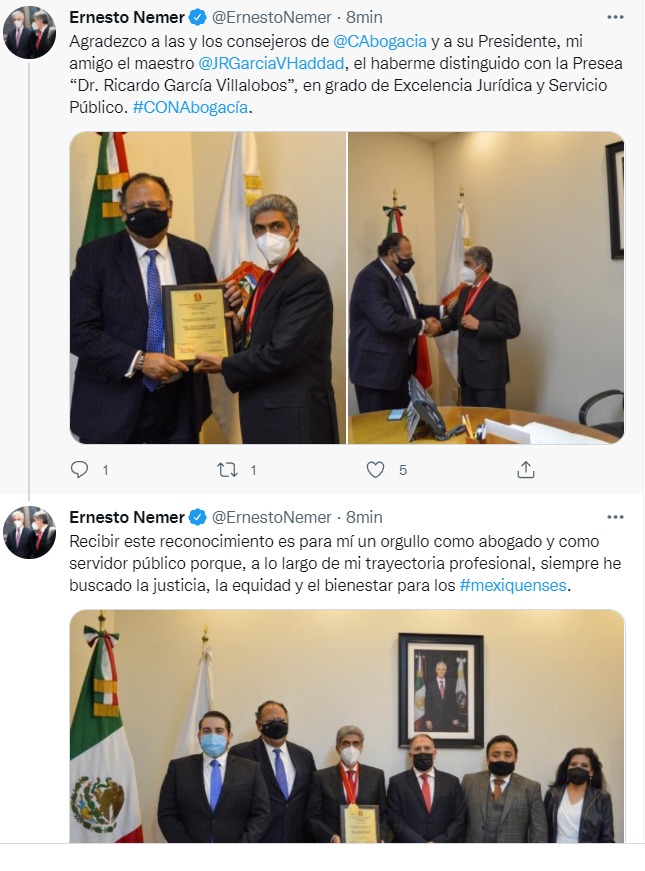Open the #CONAbogacía hashtag
Image resolution: width=645 pixels, height=871 pixels.
click(x=191, y=107)
